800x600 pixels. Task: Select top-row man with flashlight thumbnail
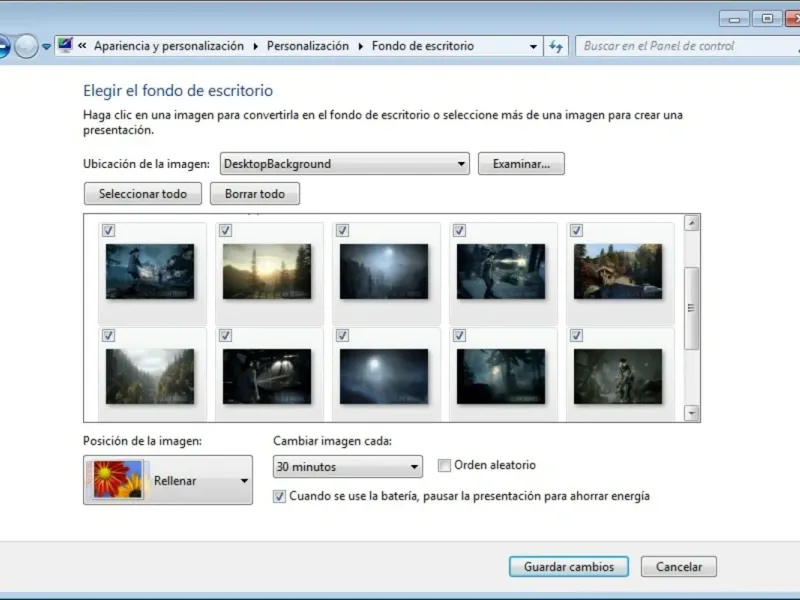click(x=501, y=271)
